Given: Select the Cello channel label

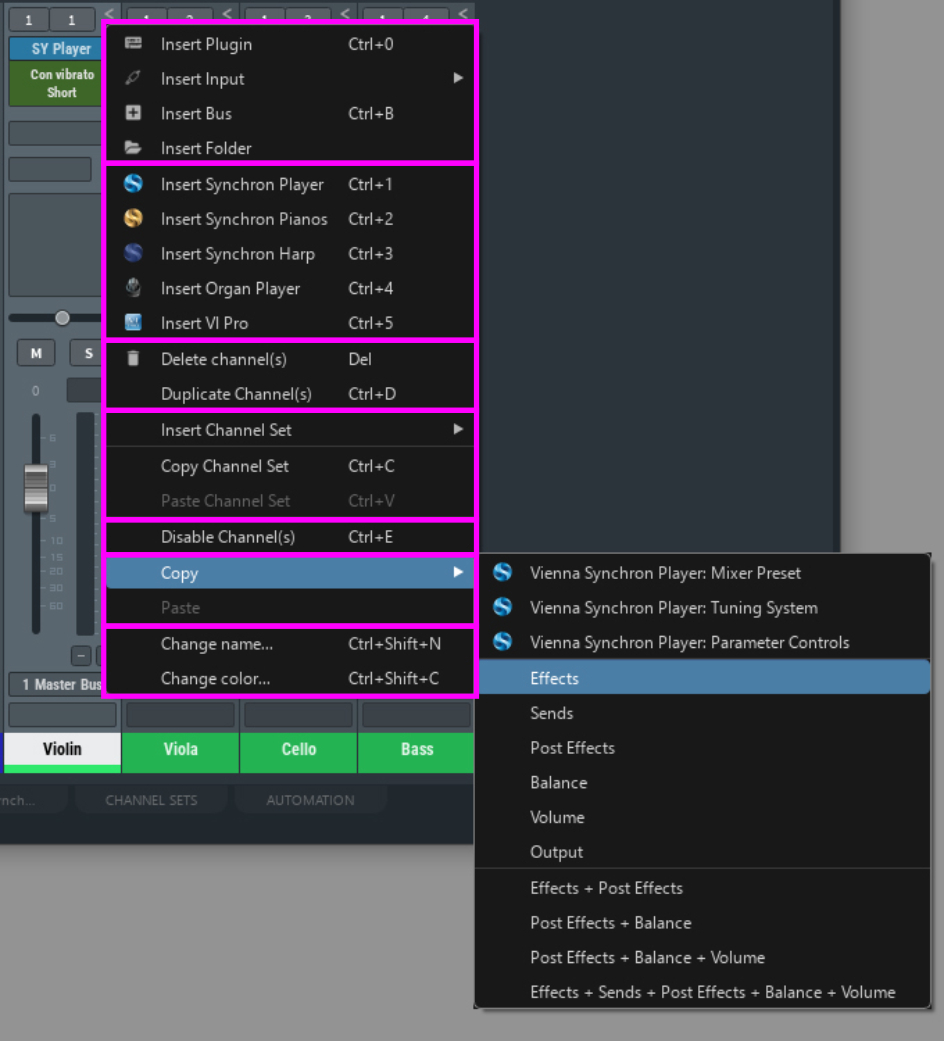Looking at the screenshot, I should (298, 749).
